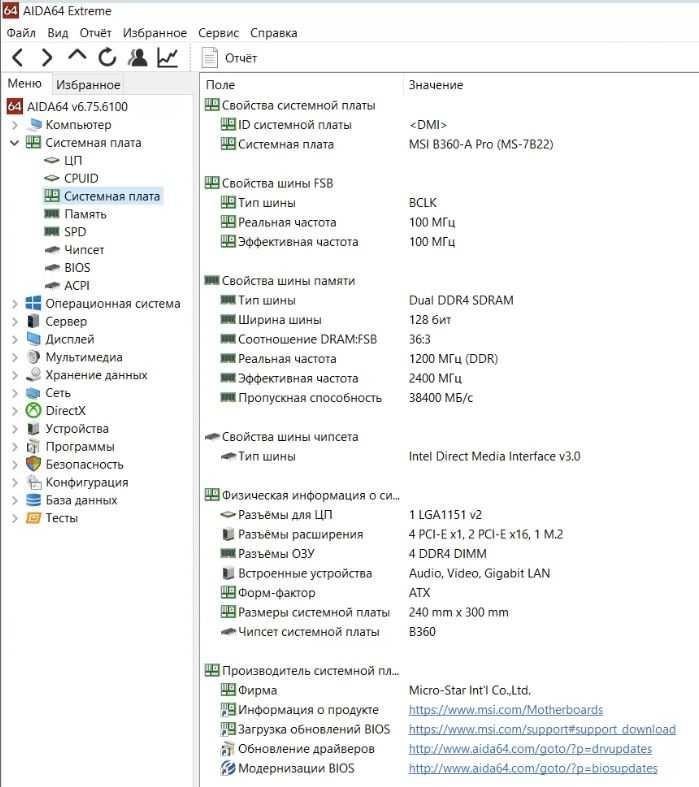
Task: Switch to the Меню sidebar tab
Action: [x=25, y=83]
